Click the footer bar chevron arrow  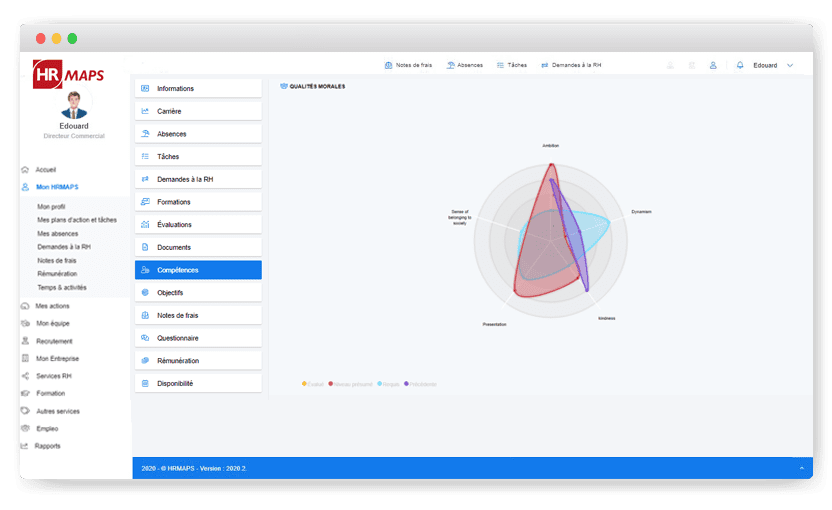(x=800, y=468)
